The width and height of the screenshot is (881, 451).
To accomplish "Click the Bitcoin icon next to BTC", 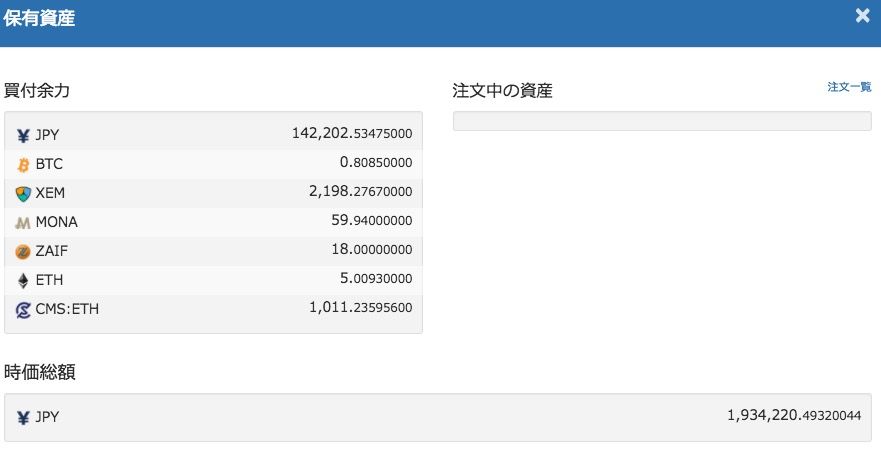I will click(23, 165).
